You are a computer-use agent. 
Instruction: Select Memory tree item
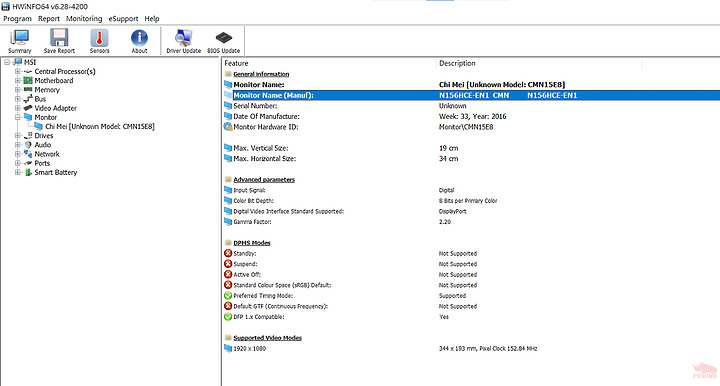pos(47,90)
